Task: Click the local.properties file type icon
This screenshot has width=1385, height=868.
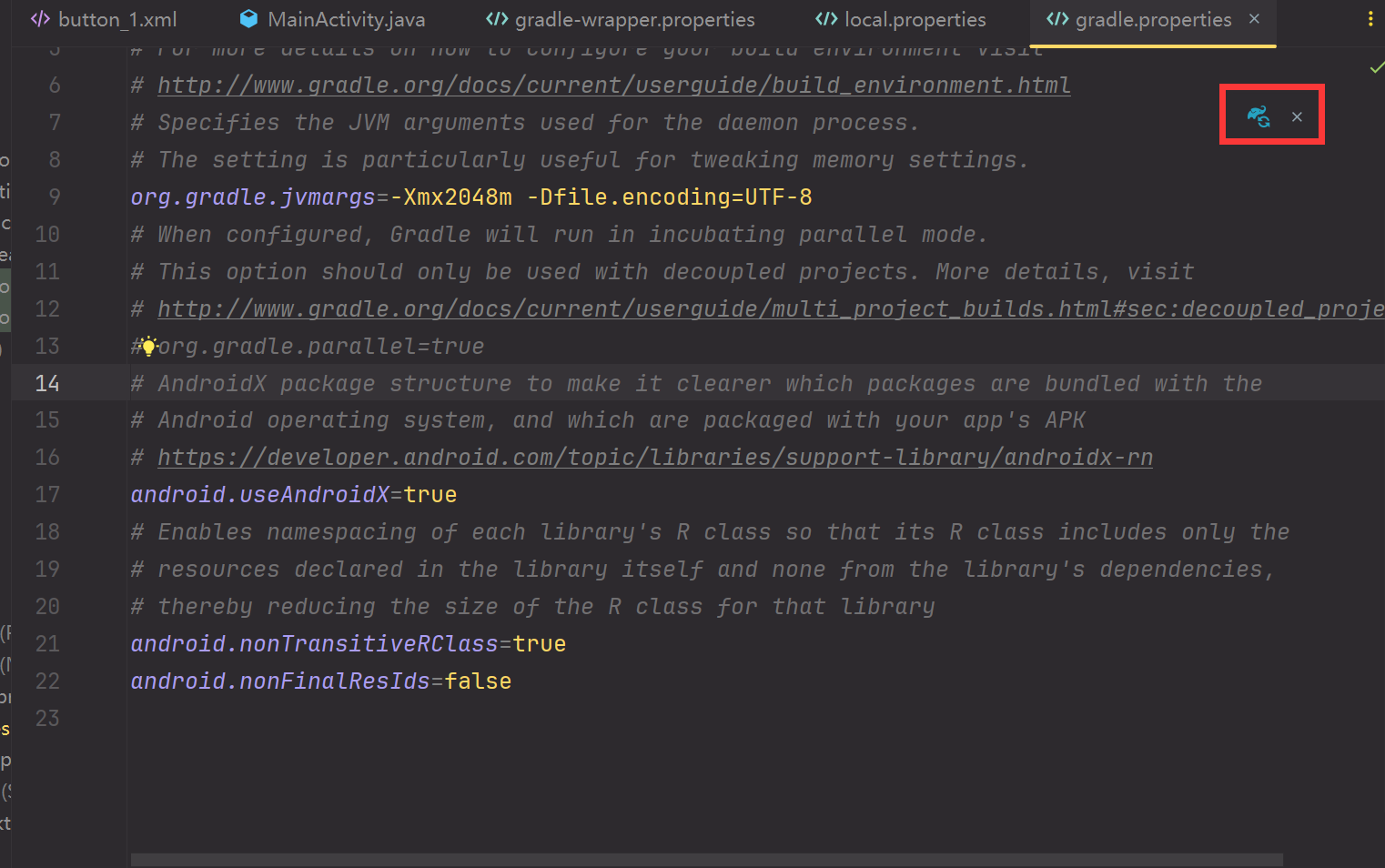Action: tap(825, 19)
